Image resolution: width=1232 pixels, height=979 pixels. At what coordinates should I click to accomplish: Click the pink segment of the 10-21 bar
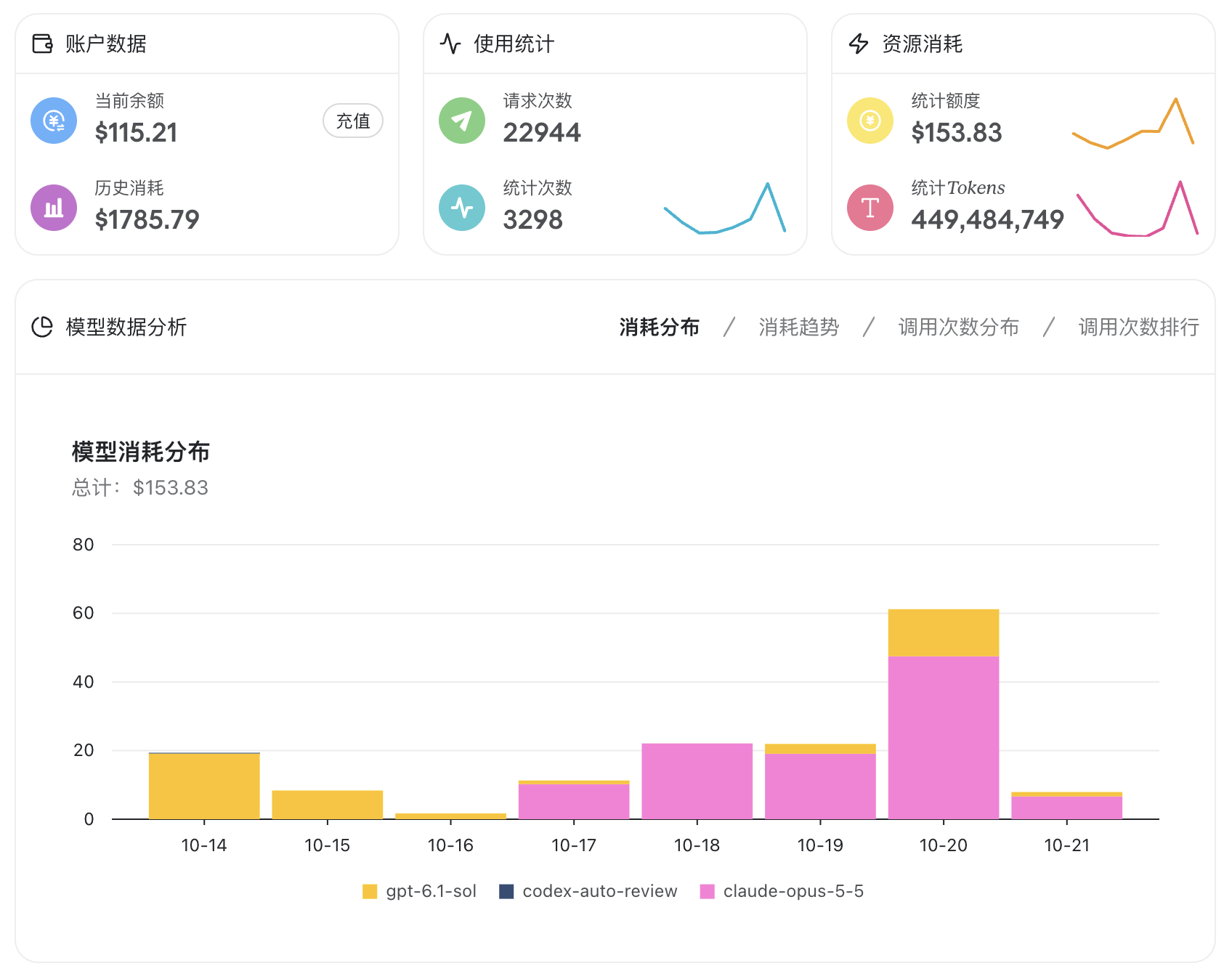point(1067,808)
